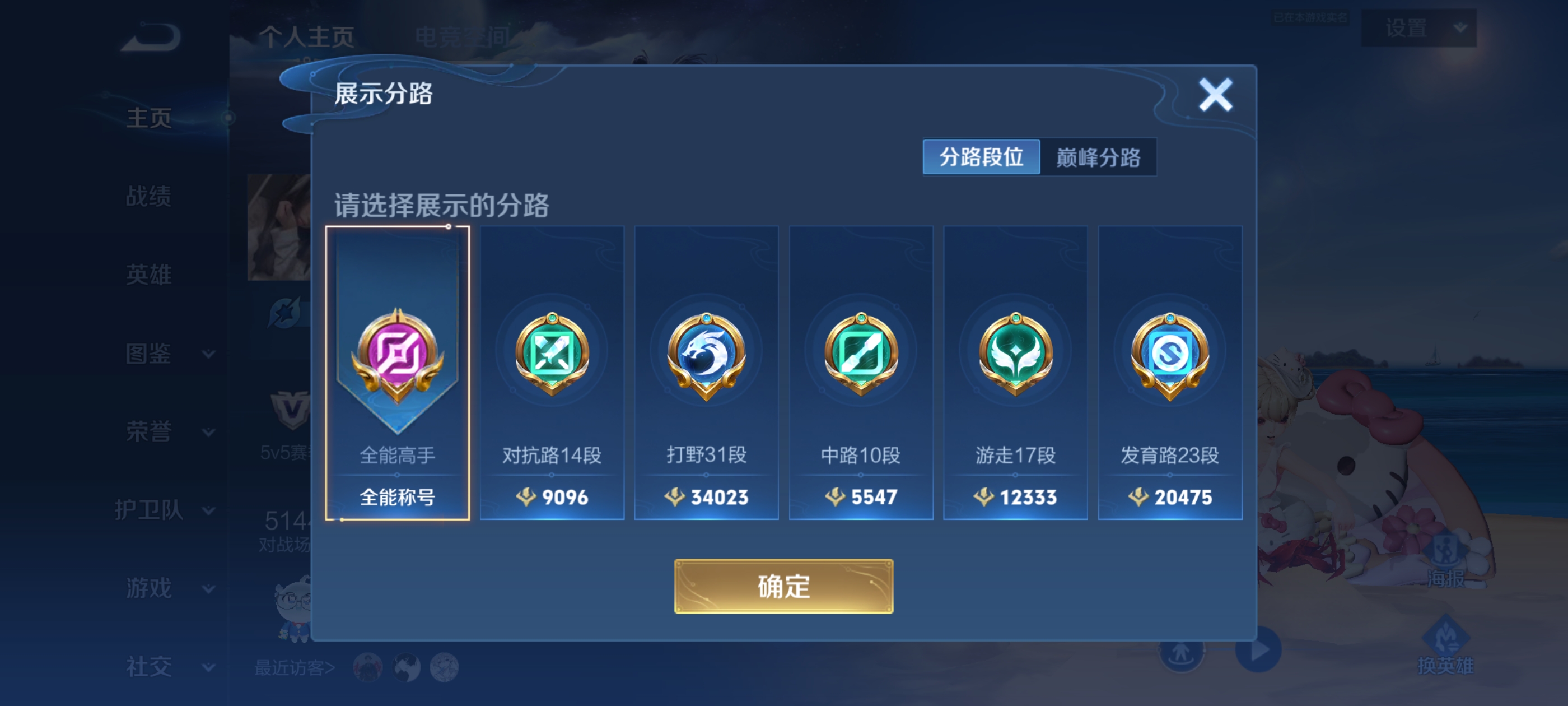Select the 发育路23段 blue badge
The height and width of the screenshot is (706, 1568).
[1170, 373]
